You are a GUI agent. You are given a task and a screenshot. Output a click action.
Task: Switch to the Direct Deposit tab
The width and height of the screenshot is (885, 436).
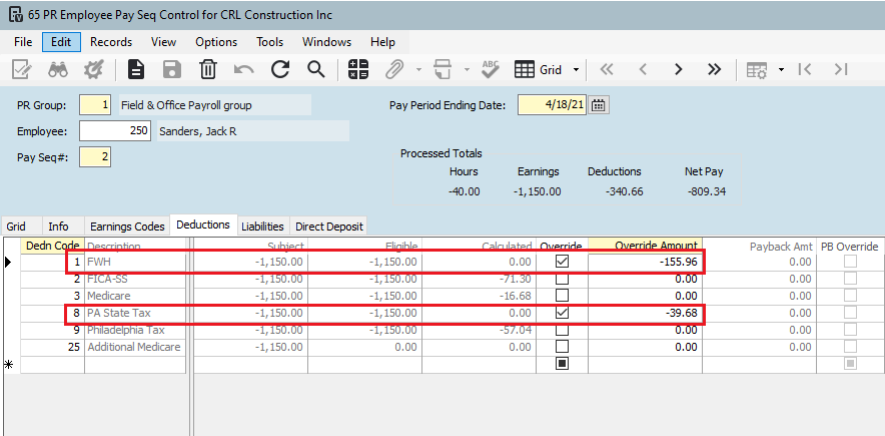329,226
